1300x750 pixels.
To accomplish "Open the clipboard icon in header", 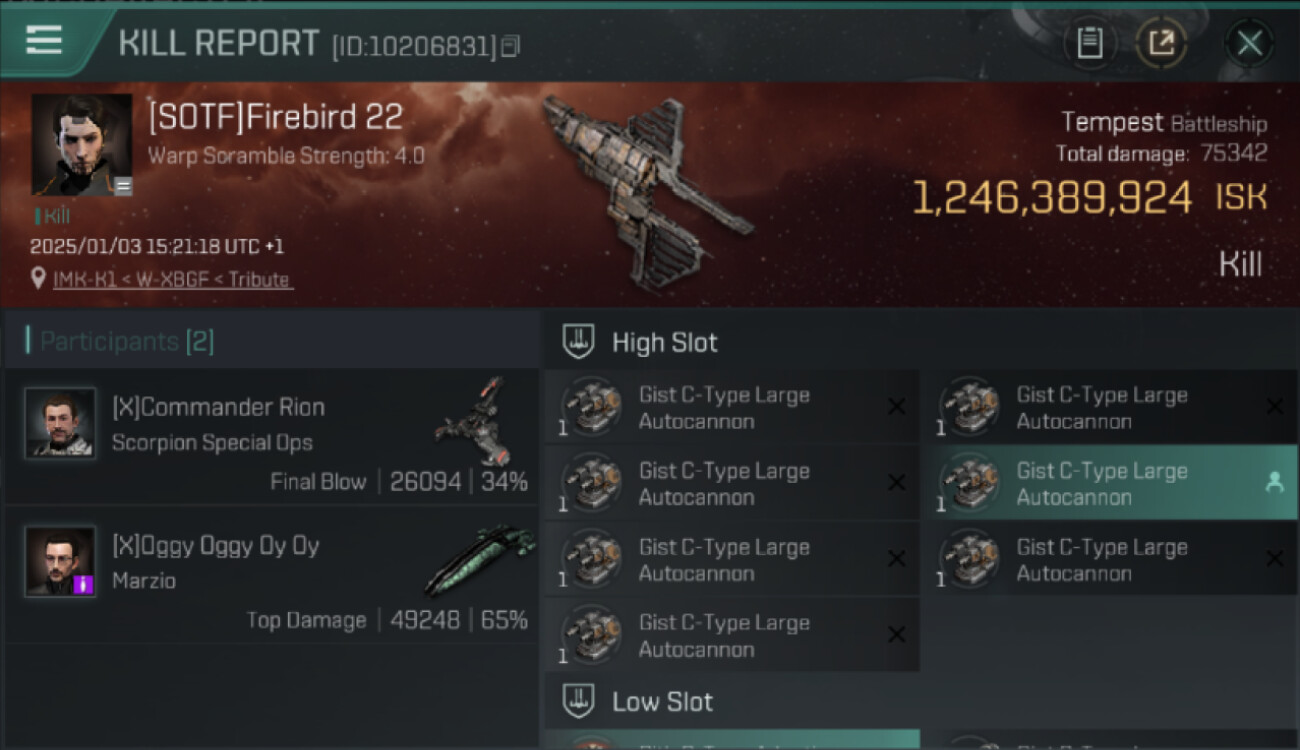I will click(x=1090, y=43).
